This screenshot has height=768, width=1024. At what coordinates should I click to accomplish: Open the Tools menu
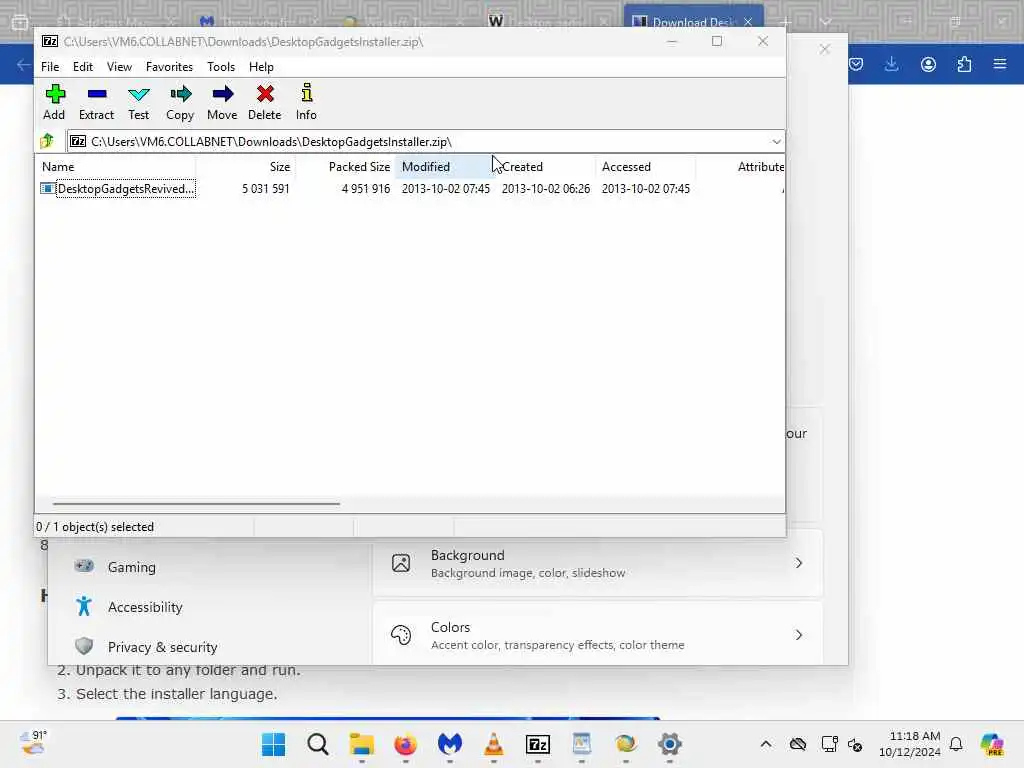(221, 67)
